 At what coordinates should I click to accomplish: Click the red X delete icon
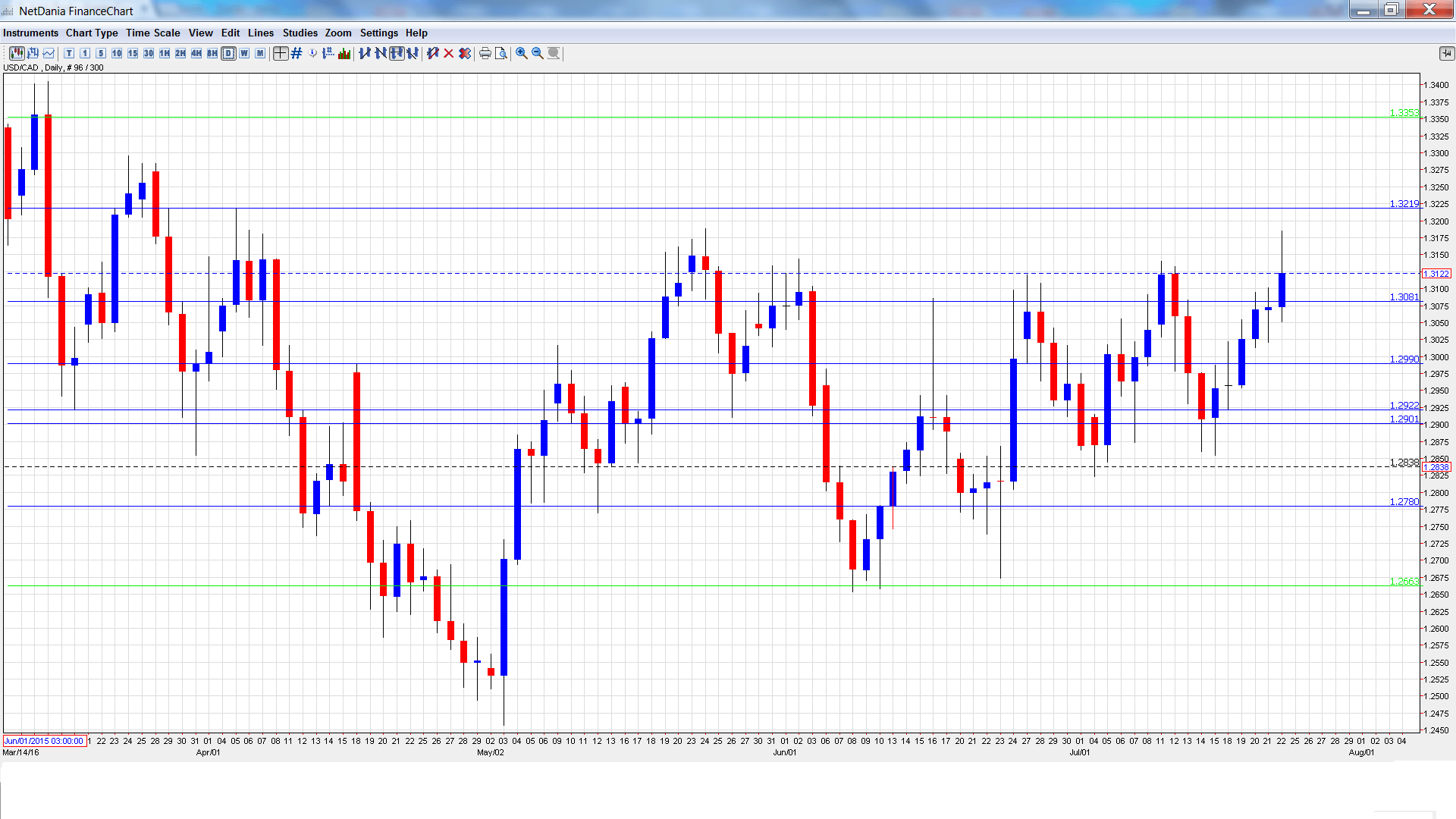[449, 53]
